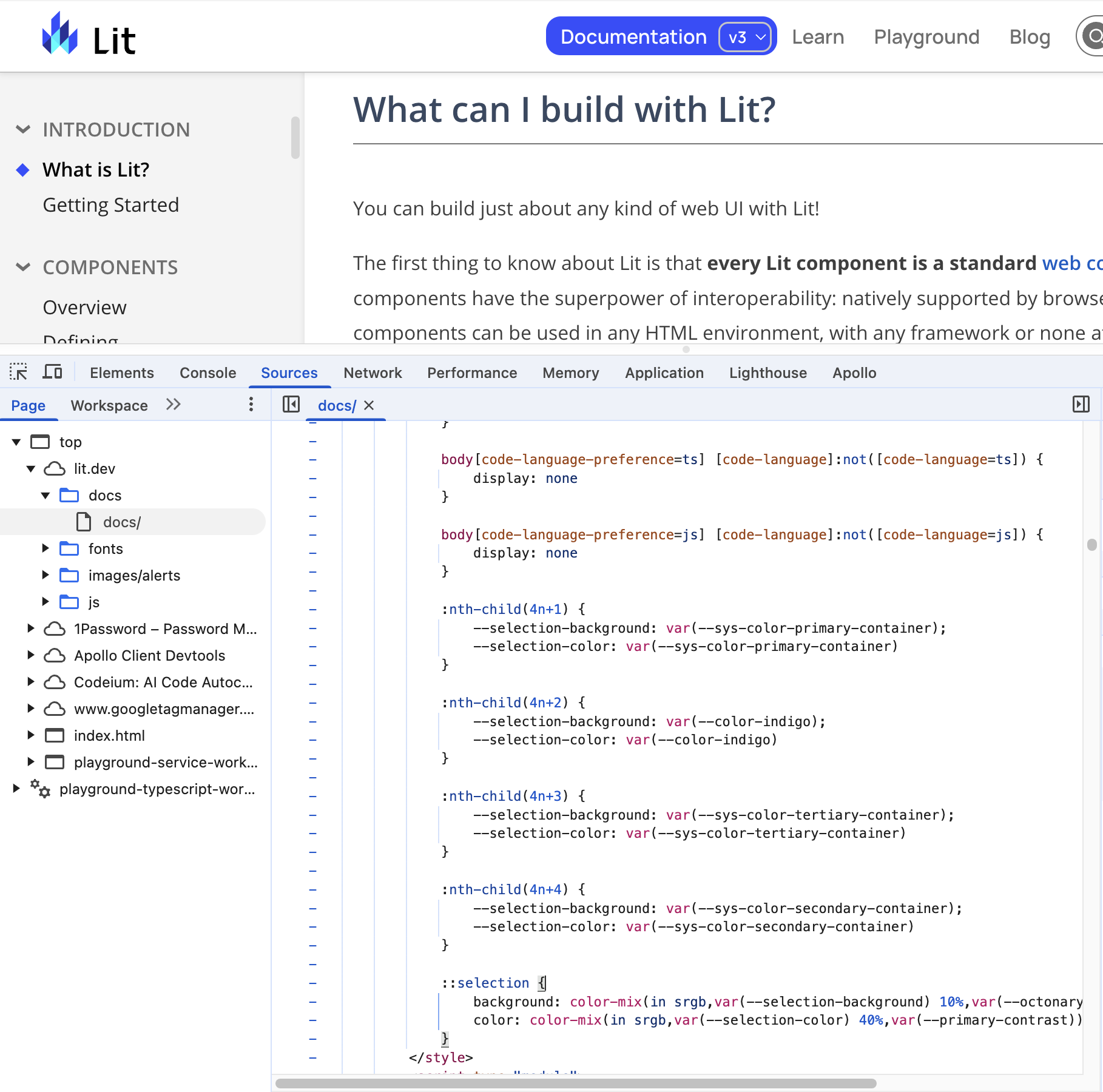The height and width of the screenshot is (1092, 1103).
Task: Select the docs/ file in tree
Action: click(x=122, y=522)
